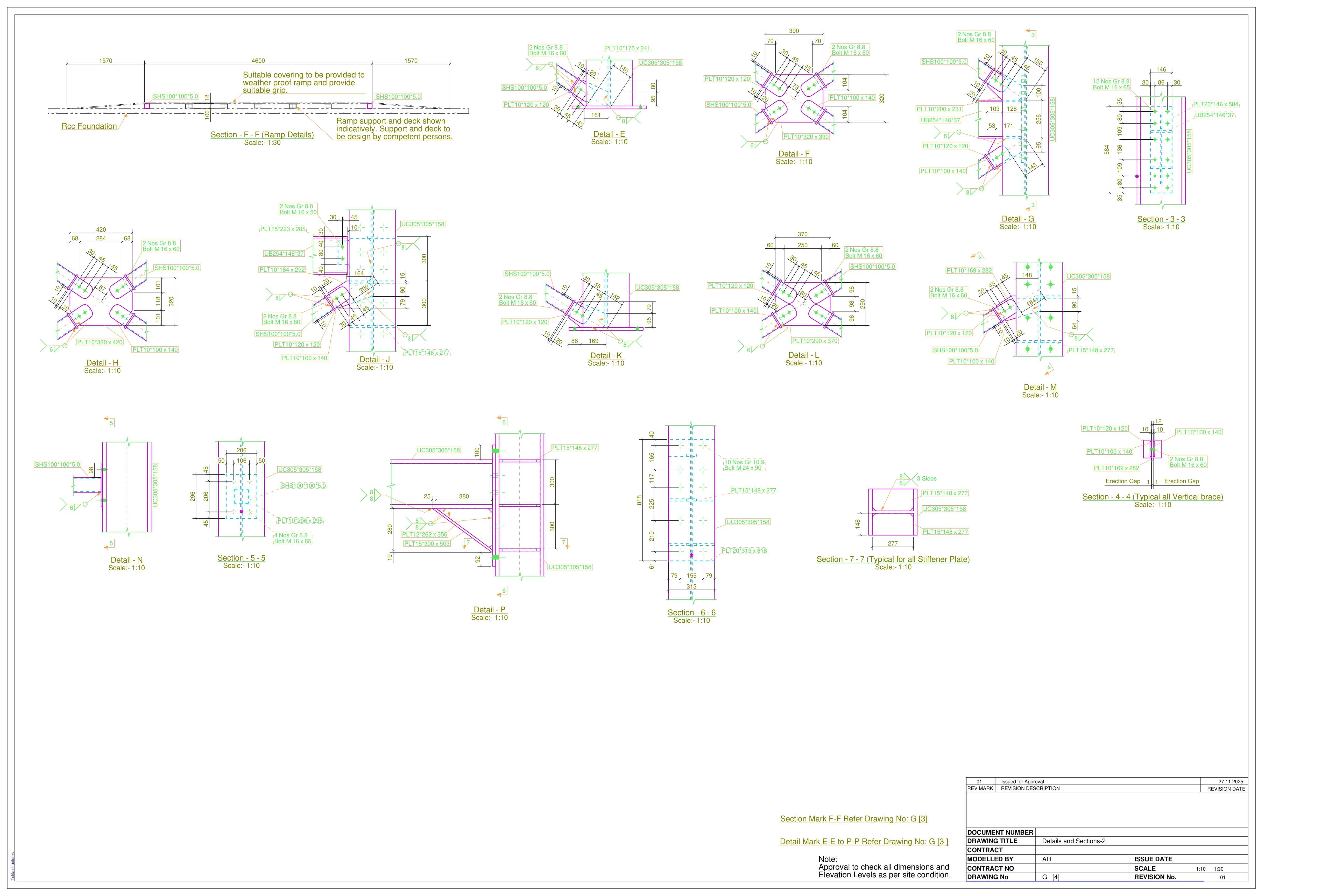Pick the "Detail - G" title
Image resolution: width=1343 pixels, height=896 pixels.
1018,219
